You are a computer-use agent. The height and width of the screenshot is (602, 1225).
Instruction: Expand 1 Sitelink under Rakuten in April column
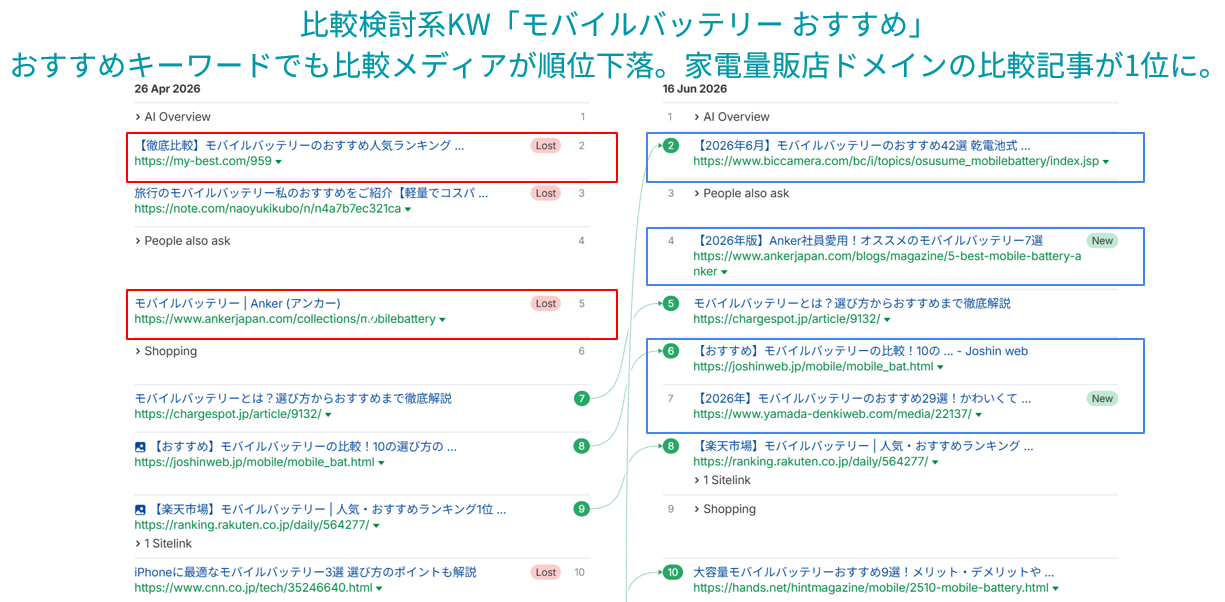click(163, 543)
